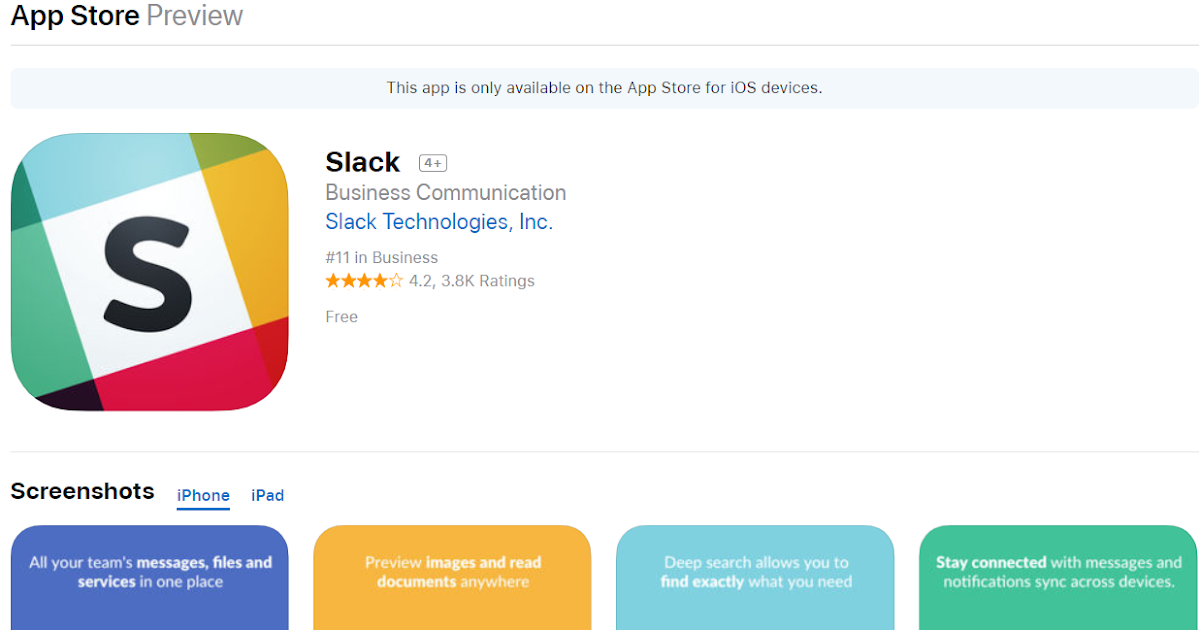Screen dimensions: 1200x630
Task: View the light blue Deep search screenshot
Action: tap(755, 577)
